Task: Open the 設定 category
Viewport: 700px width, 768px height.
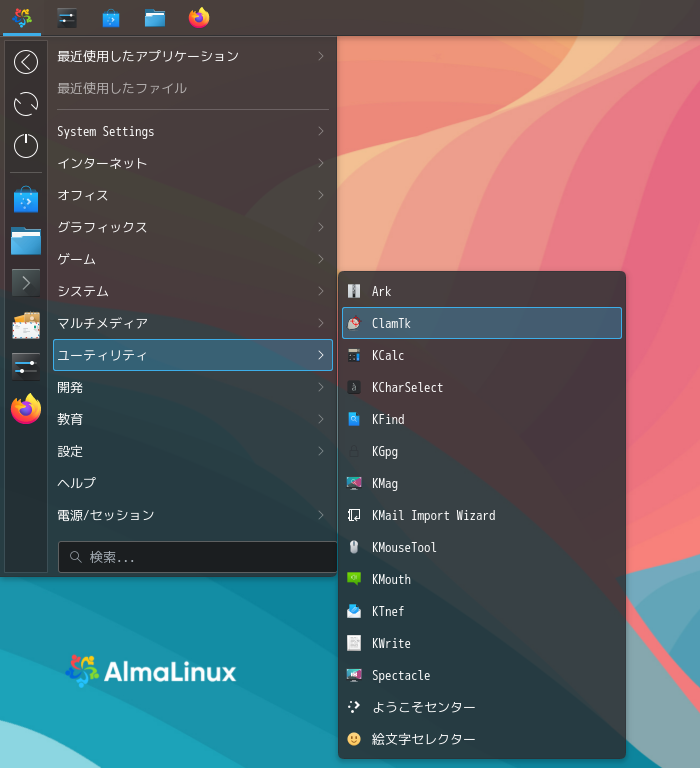Action: 193,451
